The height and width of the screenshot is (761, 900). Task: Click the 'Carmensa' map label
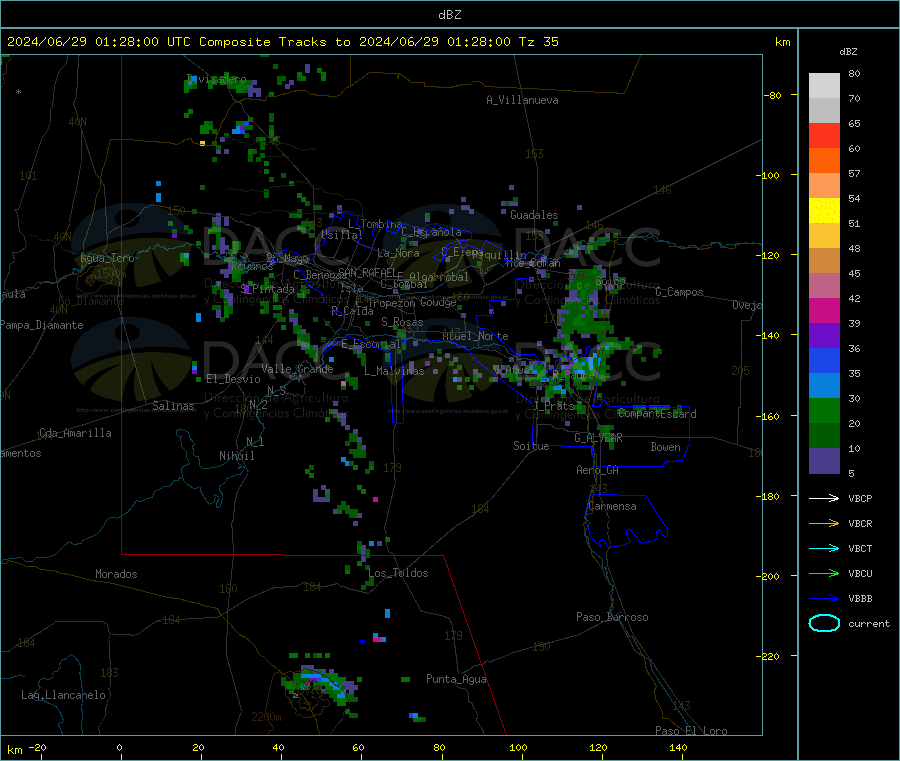612,507
